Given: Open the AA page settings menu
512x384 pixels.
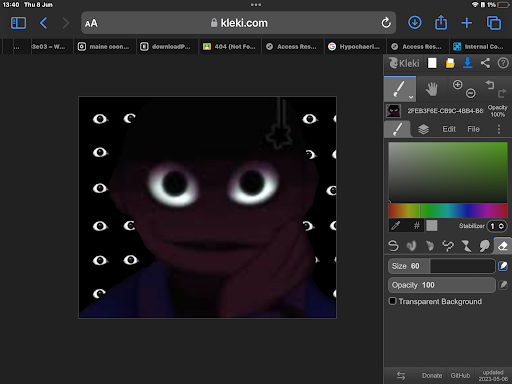Looking at the screenshot, I should [91, 23].
